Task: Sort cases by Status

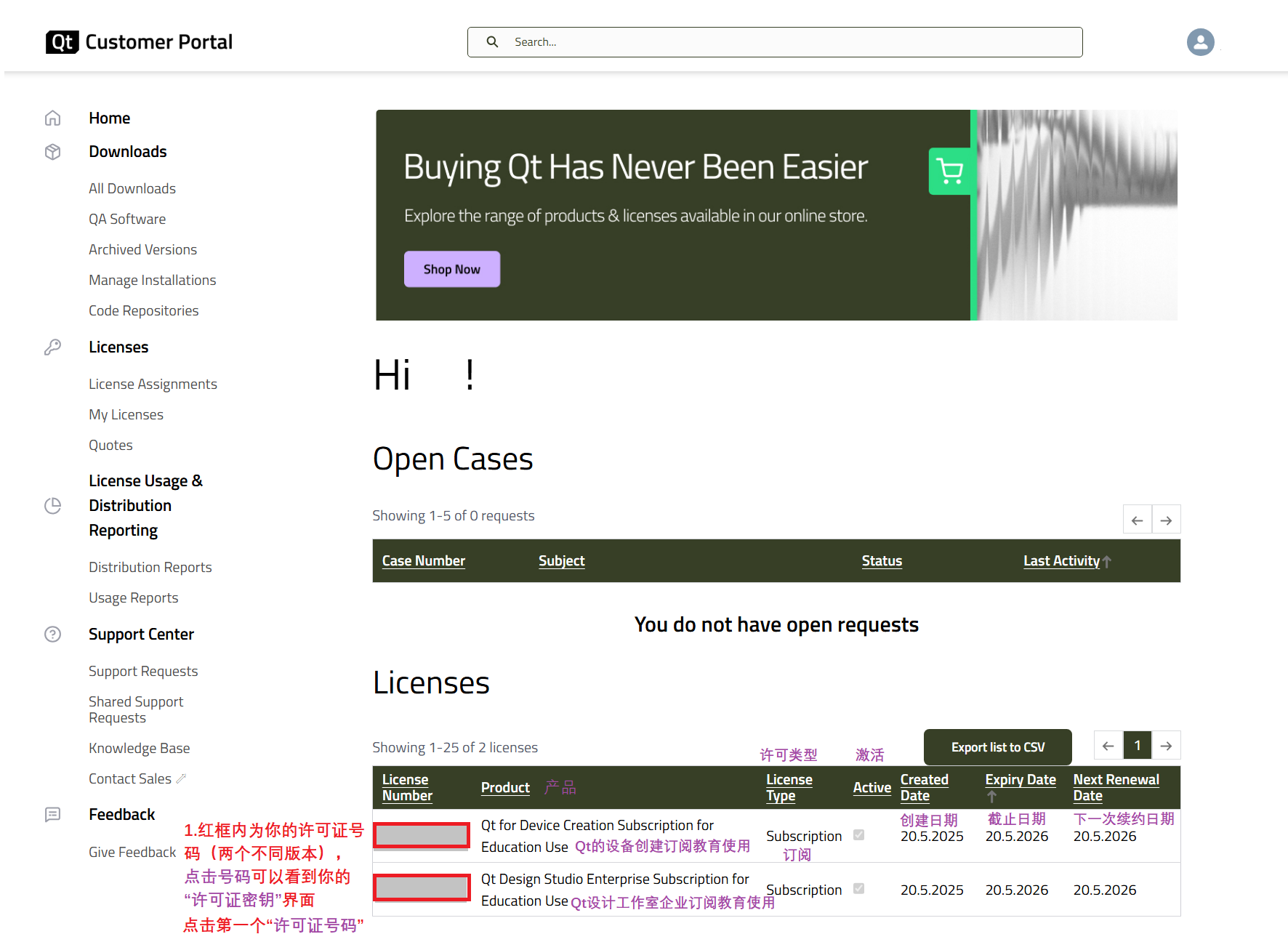Action: 882,560
